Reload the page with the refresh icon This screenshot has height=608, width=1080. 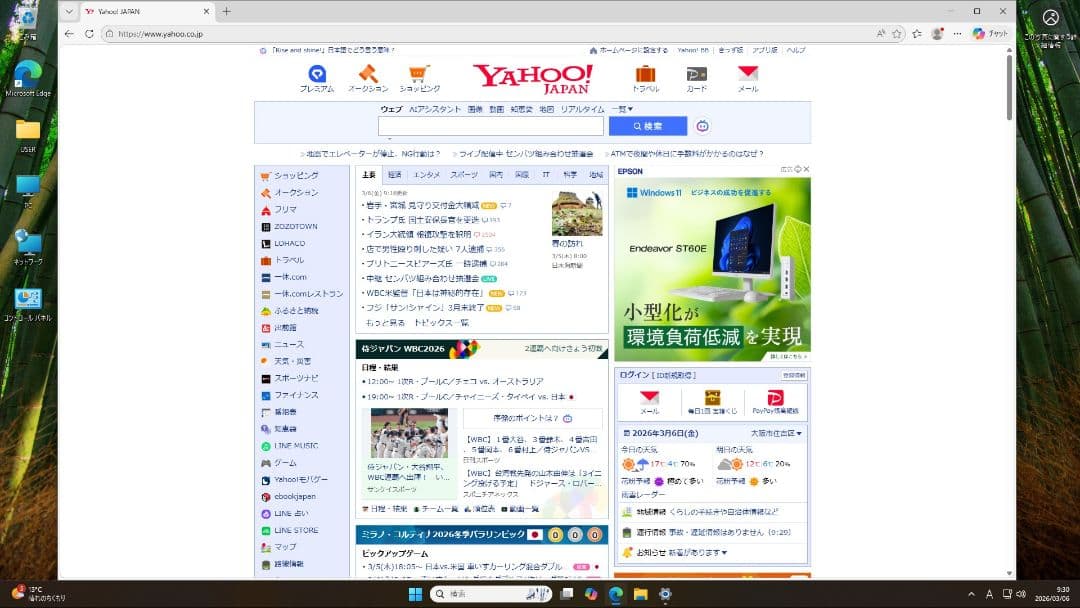pos(89,34)
